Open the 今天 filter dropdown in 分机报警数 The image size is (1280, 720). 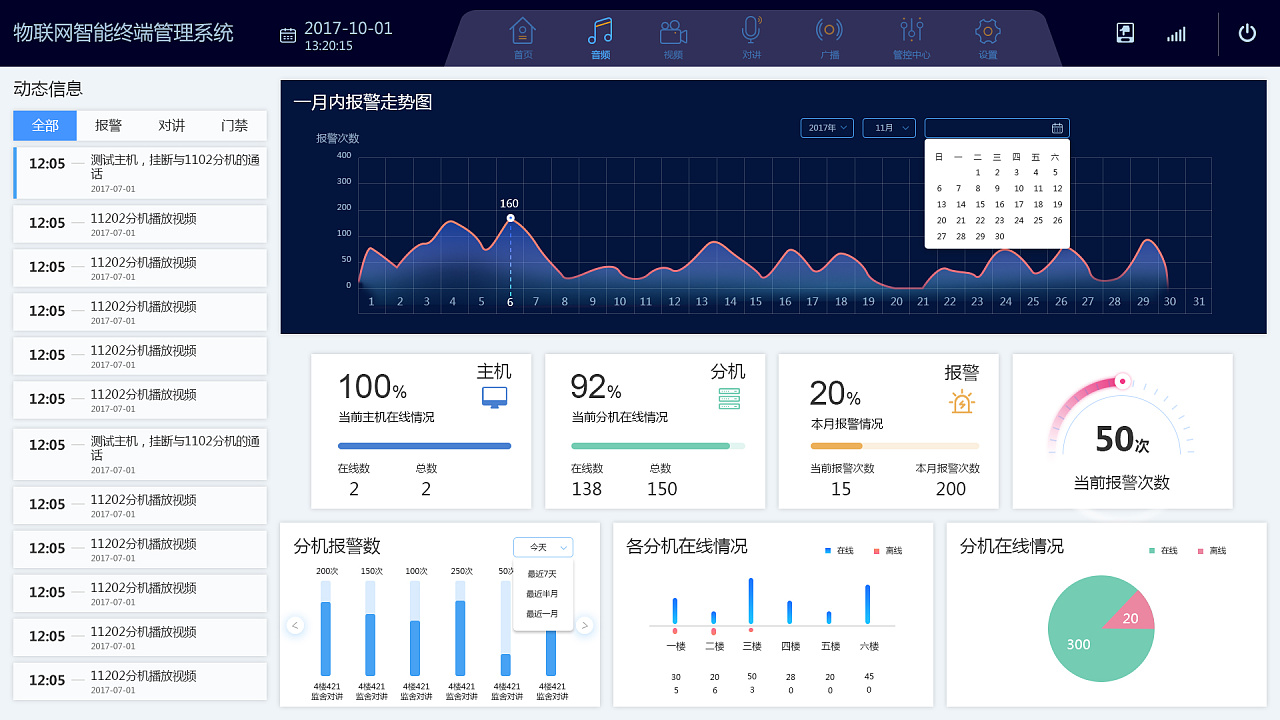tap(542, 547)
